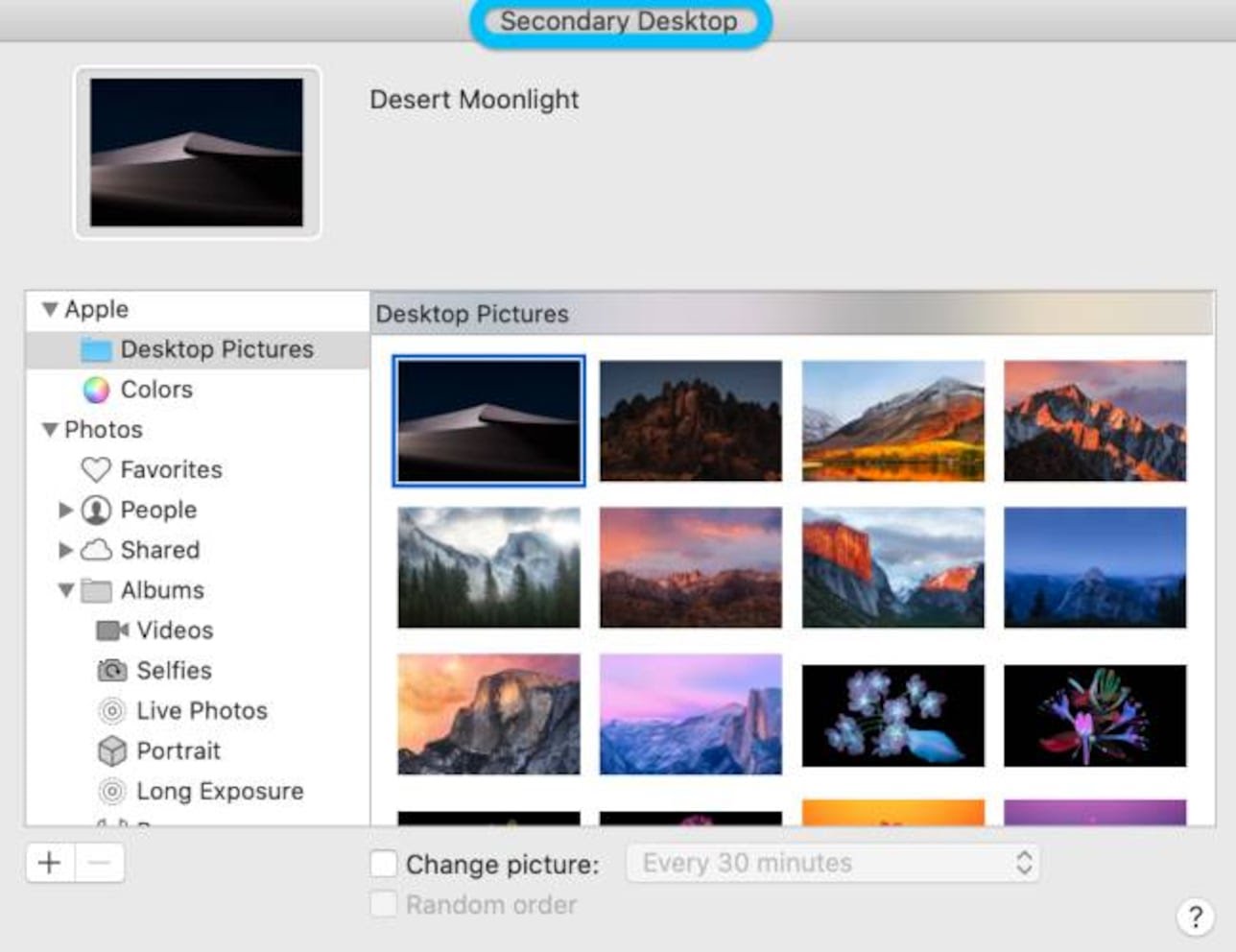Viewport: 1236px width, 952px height.
Task: Open the Portrait cube icon album
Action: click(112, 750)
